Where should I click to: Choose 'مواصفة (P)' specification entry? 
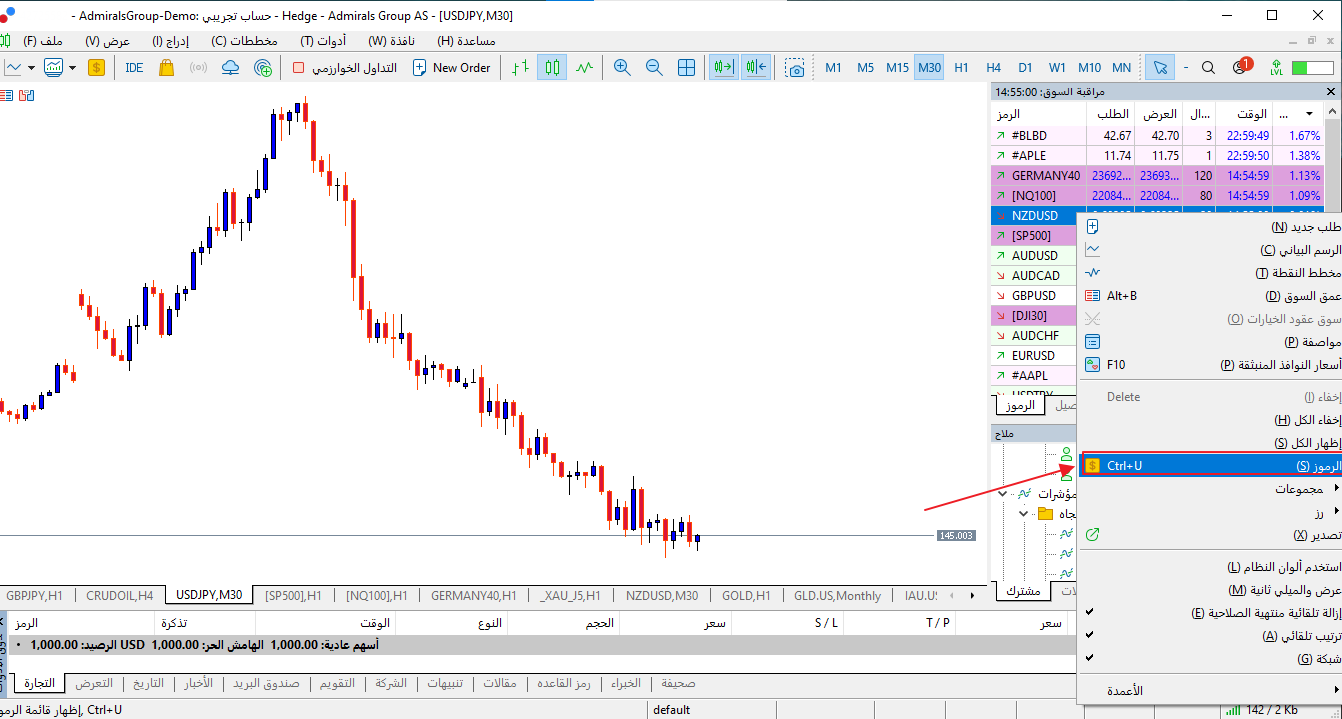pos(1210,342)
